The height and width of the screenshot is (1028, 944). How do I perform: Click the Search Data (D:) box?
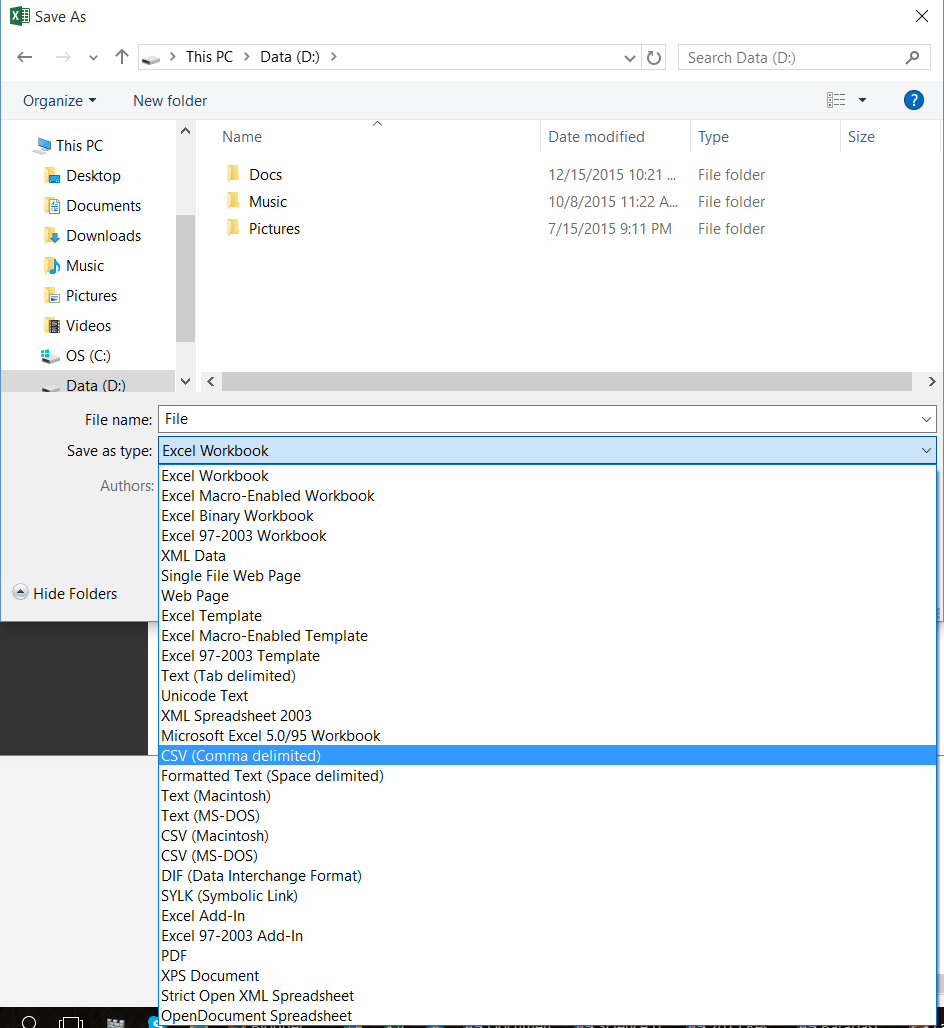click(x=804, y=57)
